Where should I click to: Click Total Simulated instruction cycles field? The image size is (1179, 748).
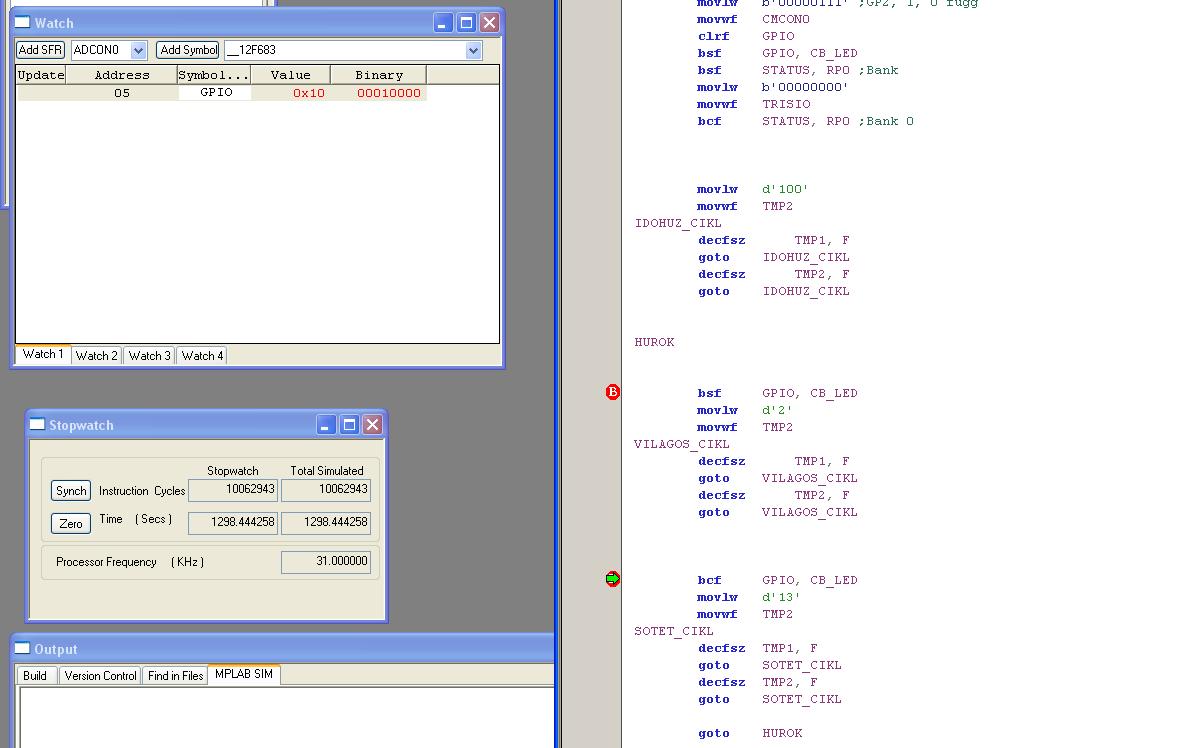pyautogui.click(x=326, y=489)
